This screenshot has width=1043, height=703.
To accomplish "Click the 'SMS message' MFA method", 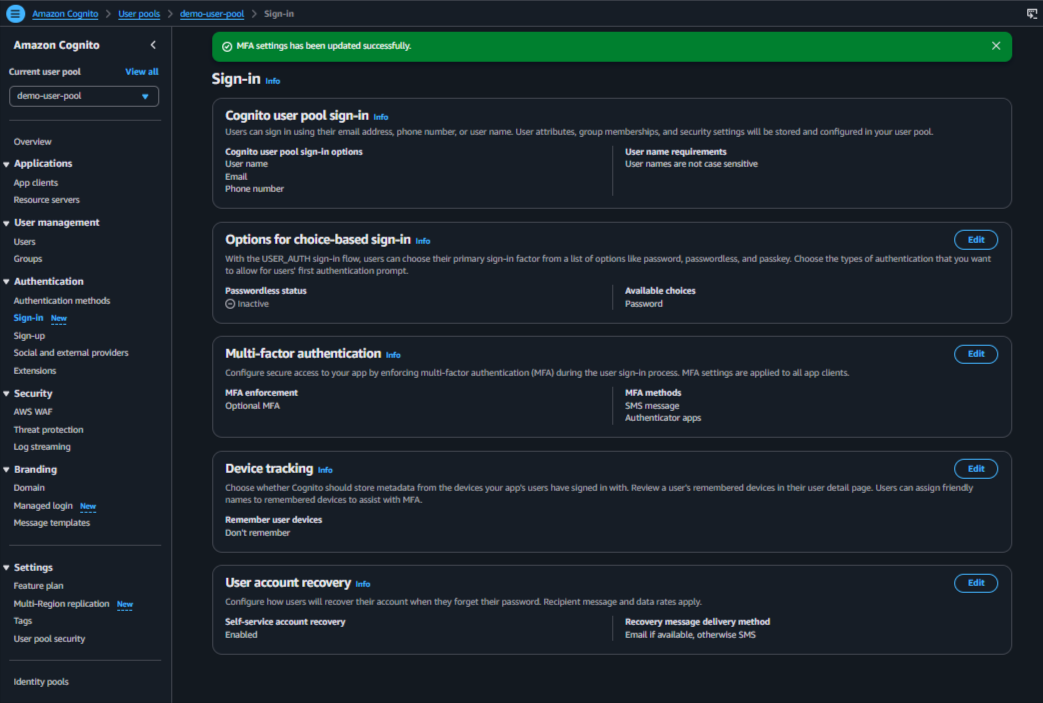I will point(652,406).
